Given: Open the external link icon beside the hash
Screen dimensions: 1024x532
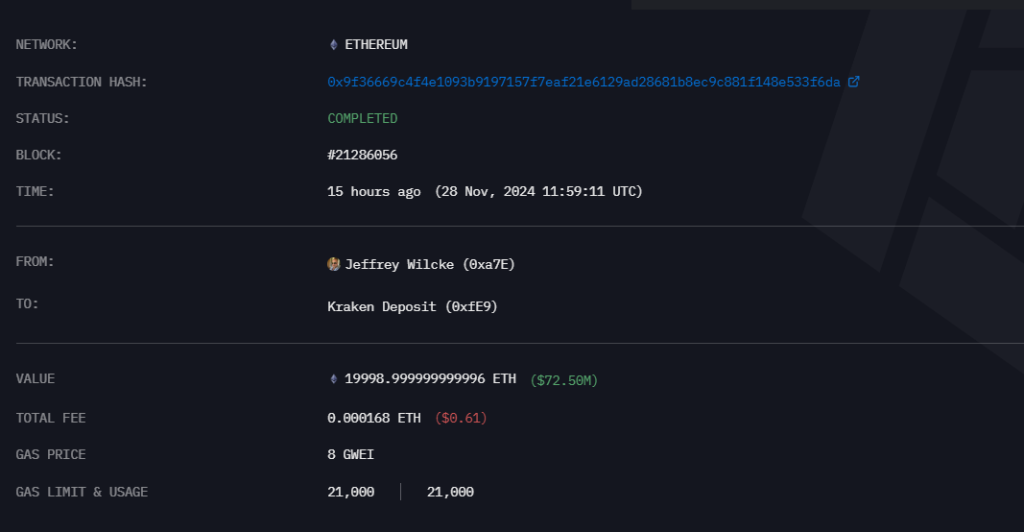Looking at the screenshot, I should pos(853,82).
